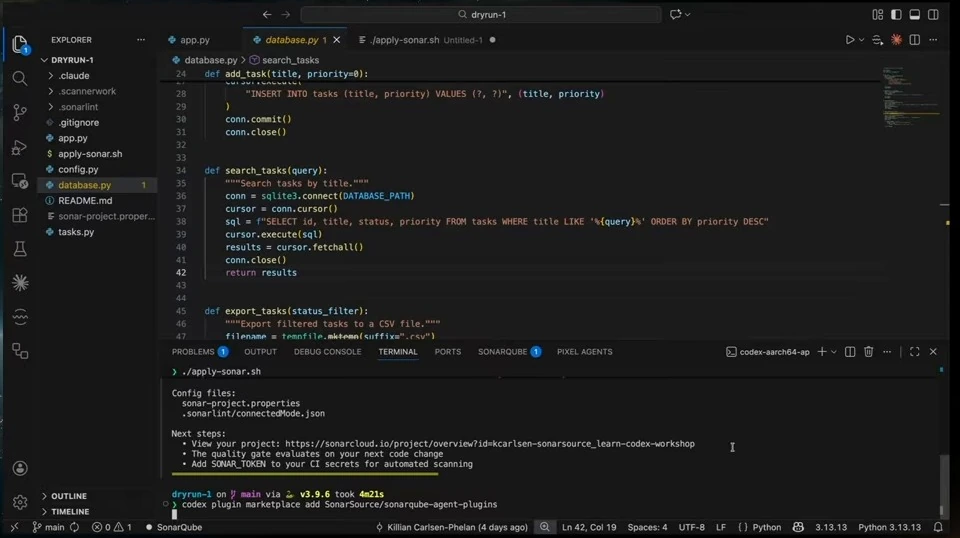Expand the .claude folder
Screen dimensions: 960x538
click(73, 76)
